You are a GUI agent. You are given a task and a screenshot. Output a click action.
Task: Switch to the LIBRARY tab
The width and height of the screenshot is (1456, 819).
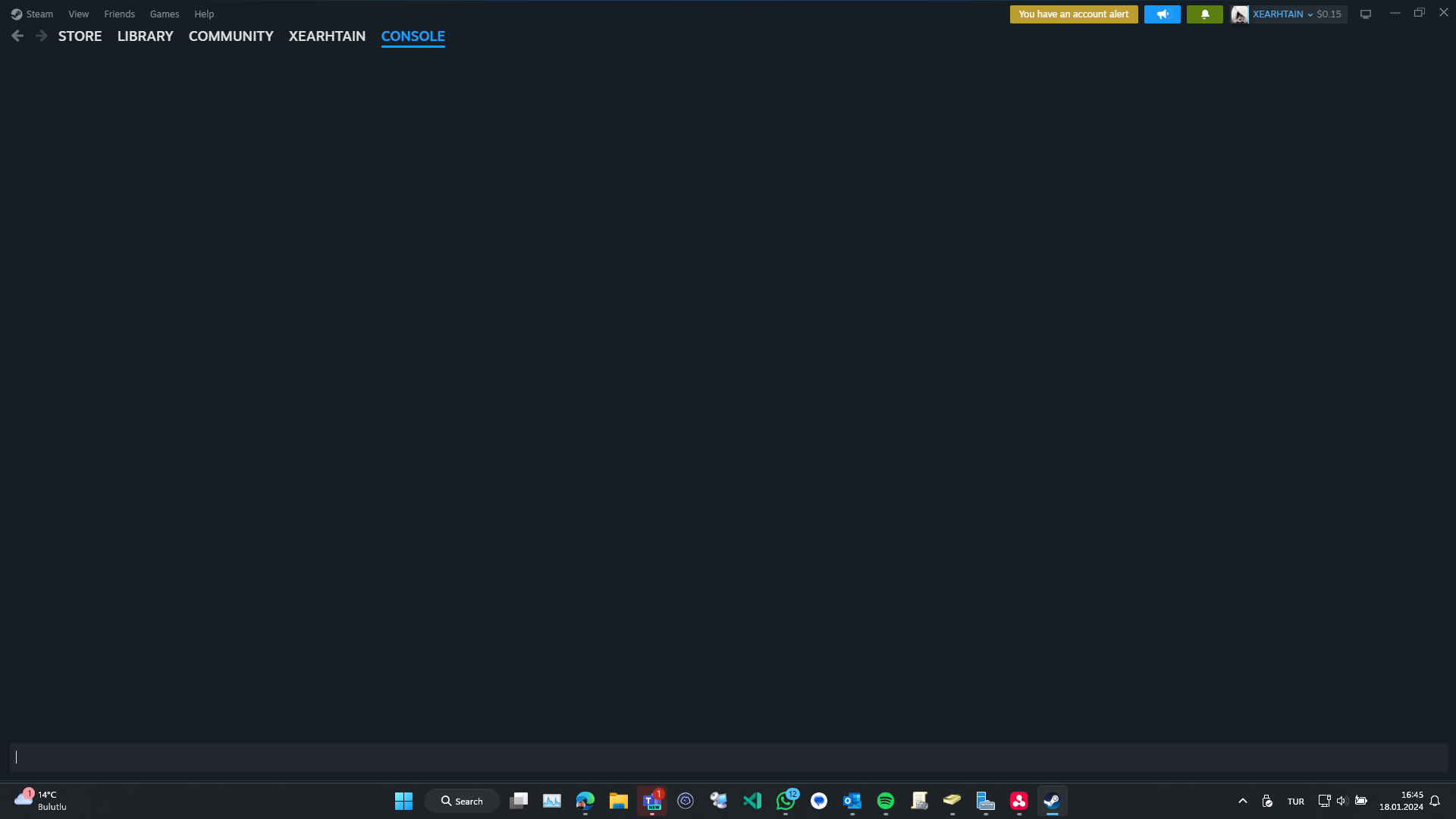145,36
